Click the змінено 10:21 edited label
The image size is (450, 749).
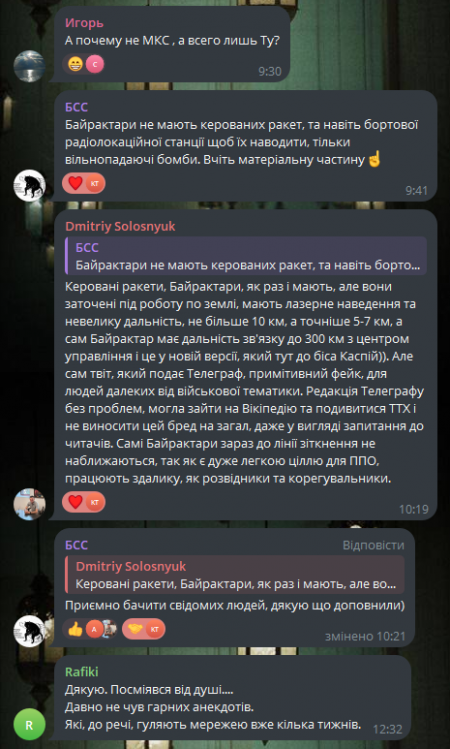coord(365,636)
